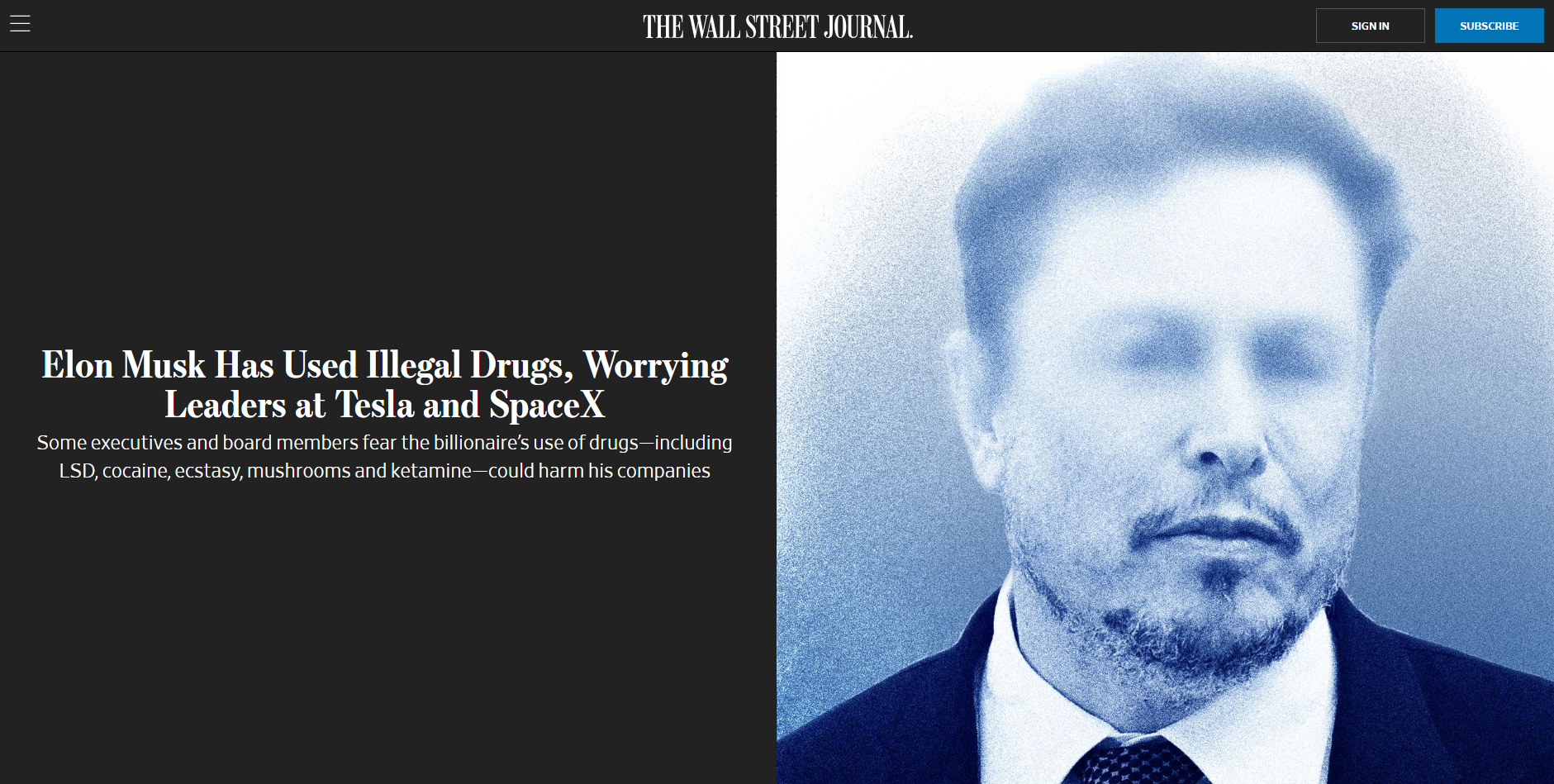Select the word Tesla in the headline
Screen dimensions: 1554x784
pos(374,405)
